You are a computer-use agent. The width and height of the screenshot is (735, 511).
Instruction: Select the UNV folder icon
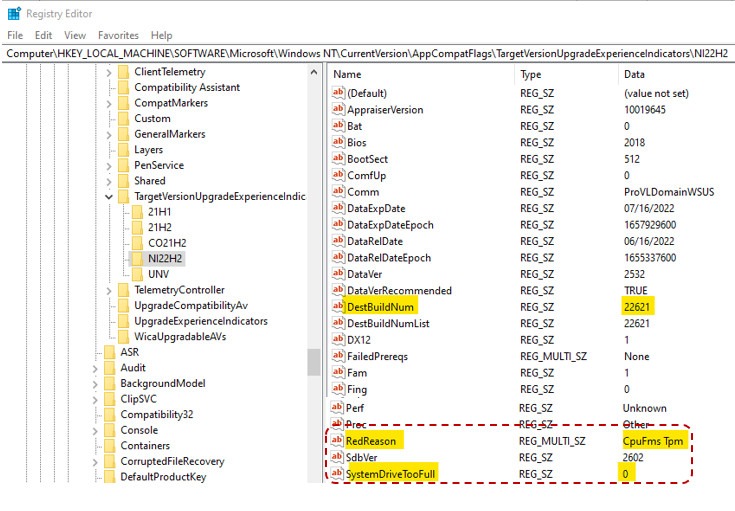(x=137, y=274)
